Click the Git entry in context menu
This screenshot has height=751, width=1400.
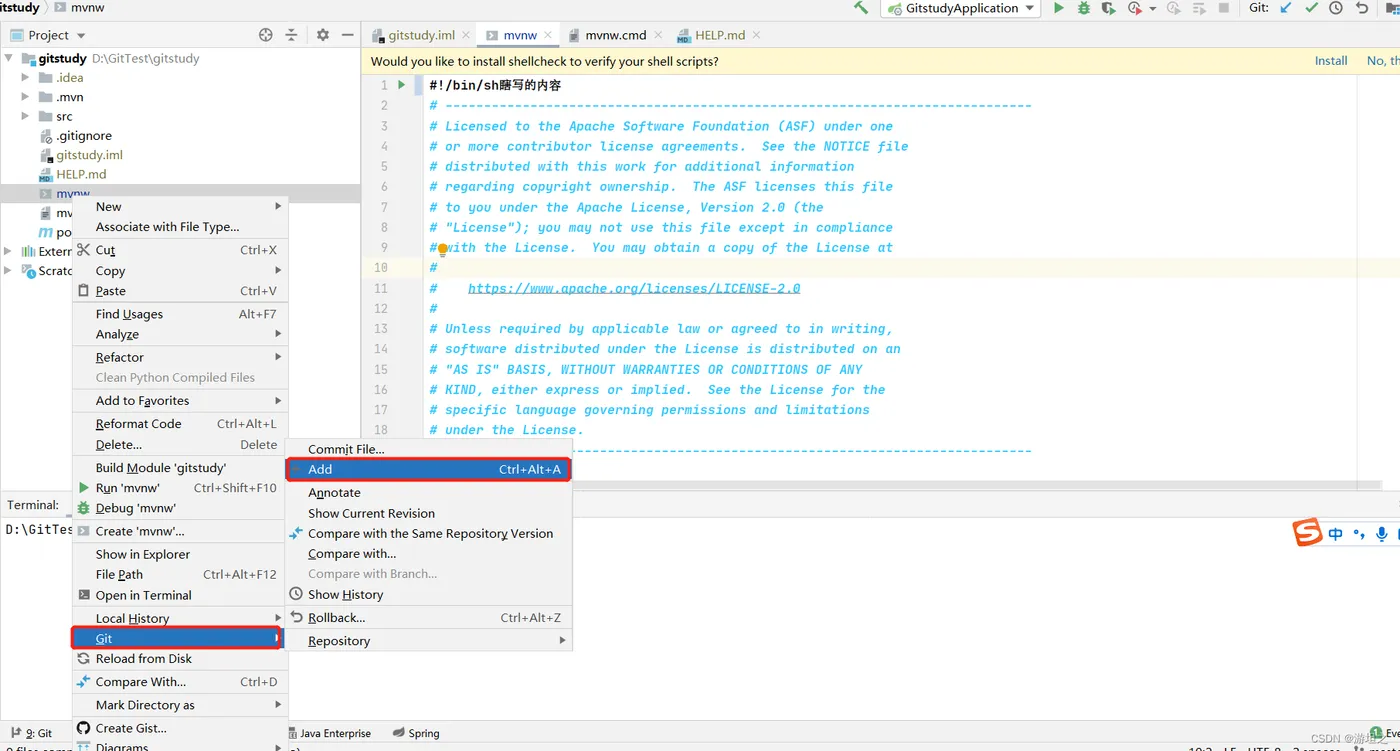click(176, 638)
